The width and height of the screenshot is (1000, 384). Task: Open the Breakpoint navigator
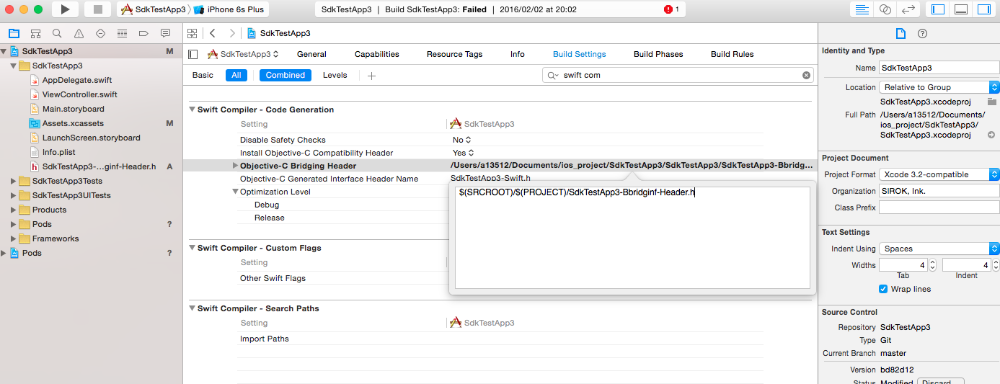pyautogui.click(x=143, y=33)
